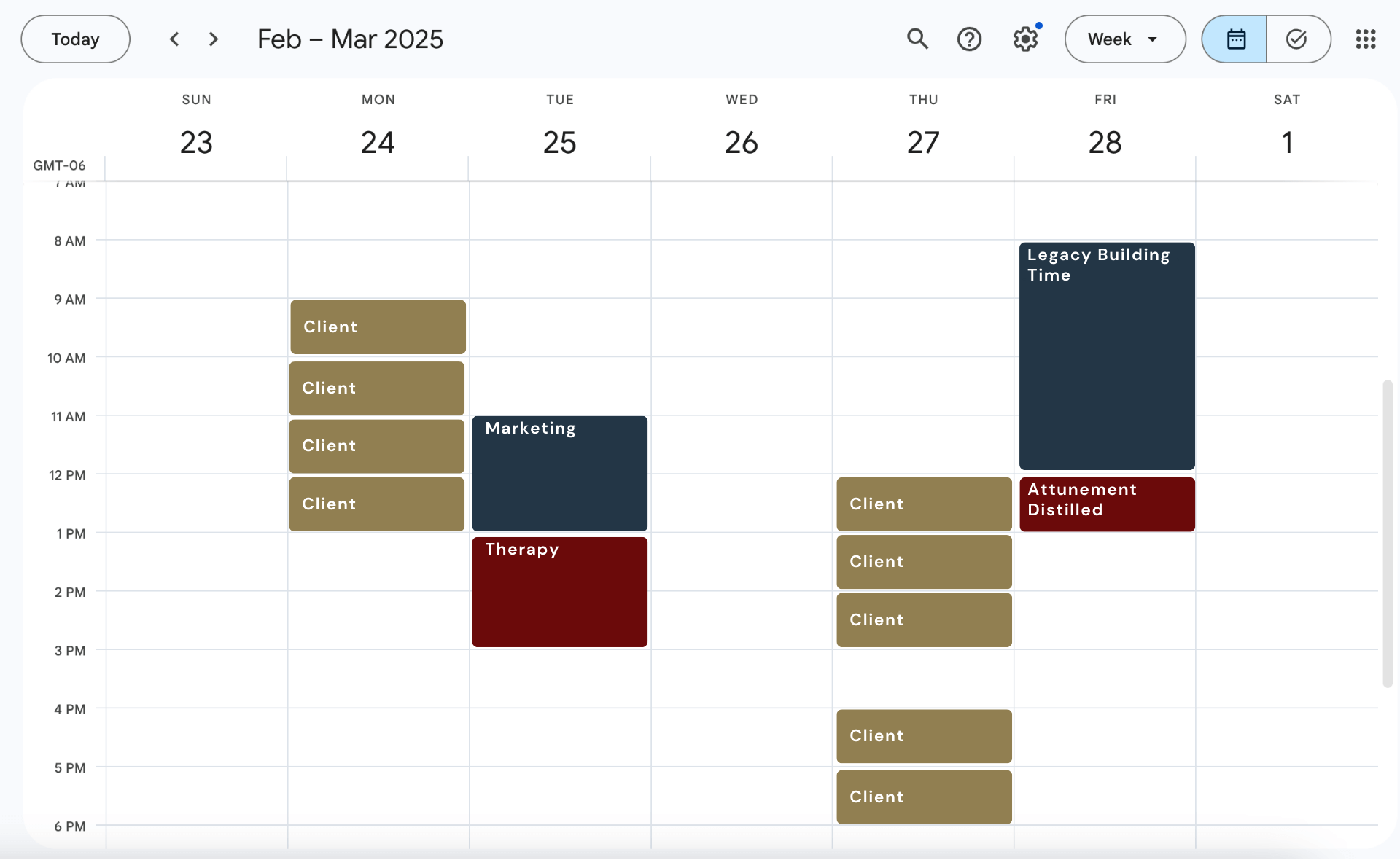Open the Therapy event block
The width and height of the screenshot is (1400, 860).
(559, 591)
